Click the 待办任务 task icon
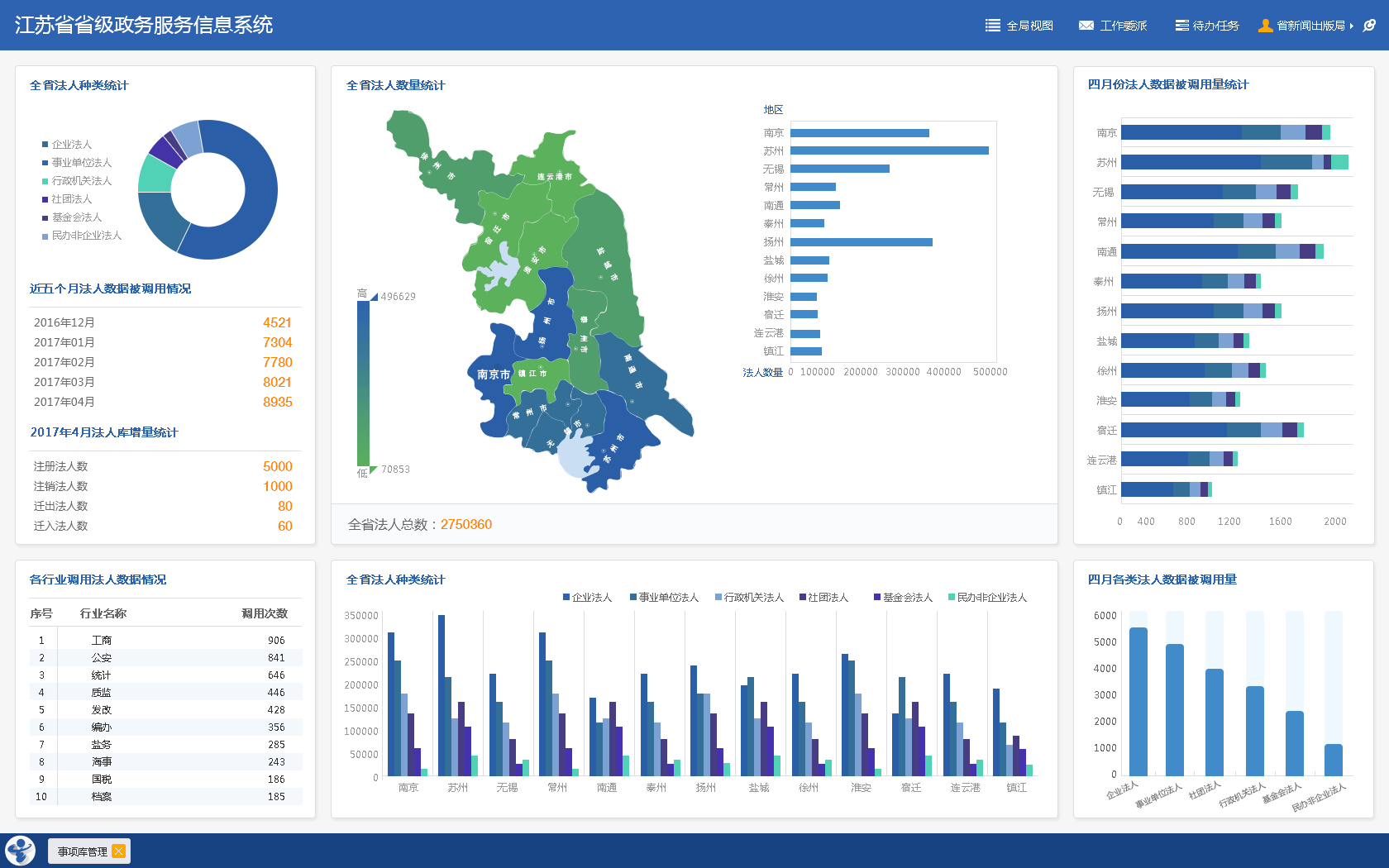 1182,26
